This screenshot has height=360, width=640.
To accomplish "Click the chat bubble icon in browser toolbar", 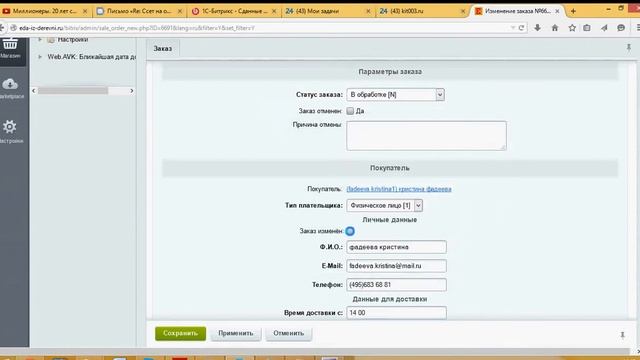I will pyautogui.click(x=621, y=28).
